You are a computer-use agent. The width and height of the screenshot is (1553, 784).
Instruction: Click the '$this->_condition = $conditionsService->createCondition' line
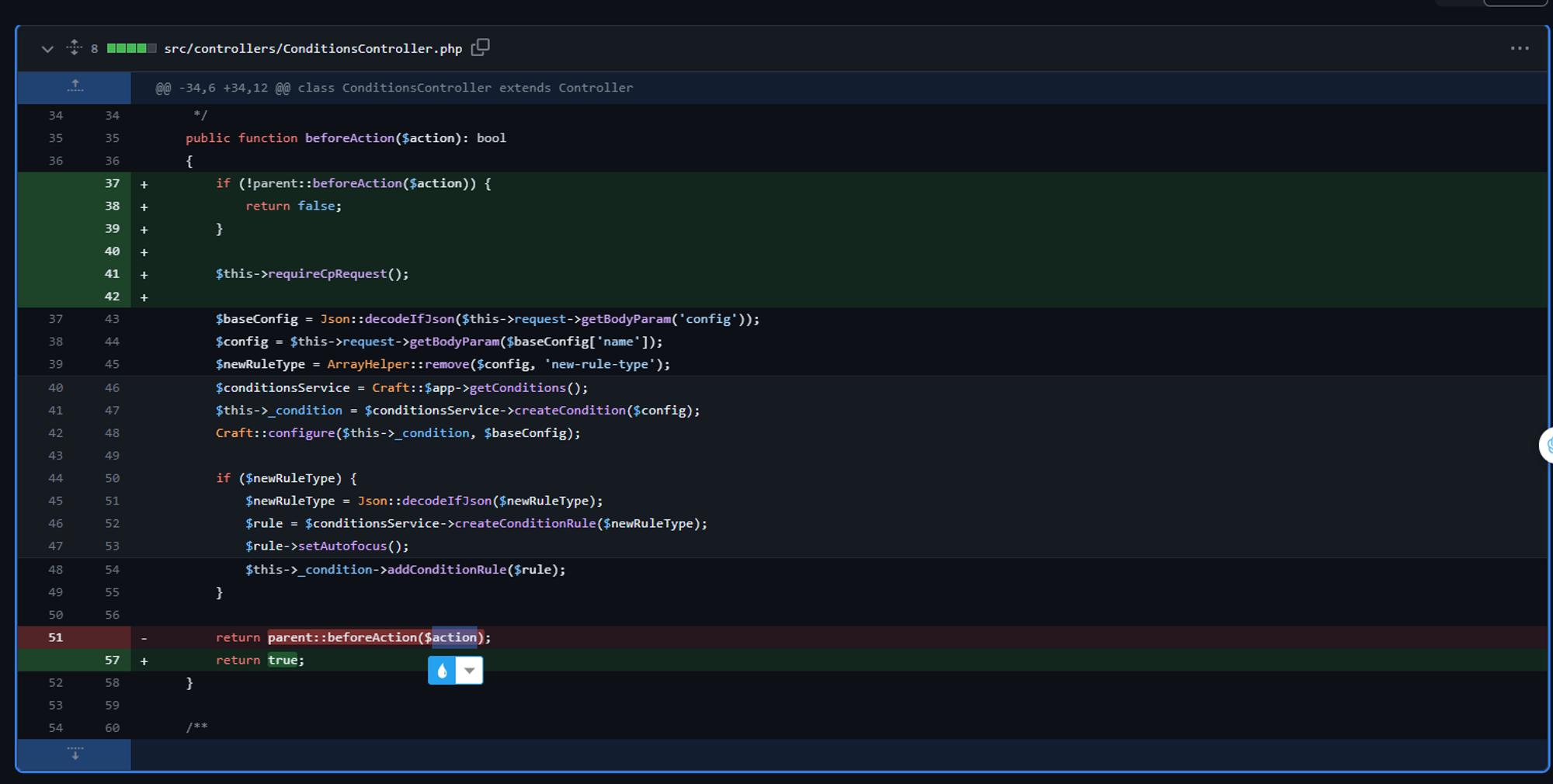(x=458, y=411)
